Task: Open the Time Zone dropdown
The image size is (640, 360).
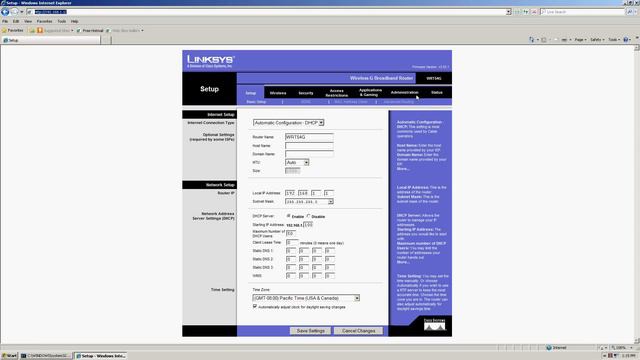Action: 306,298
